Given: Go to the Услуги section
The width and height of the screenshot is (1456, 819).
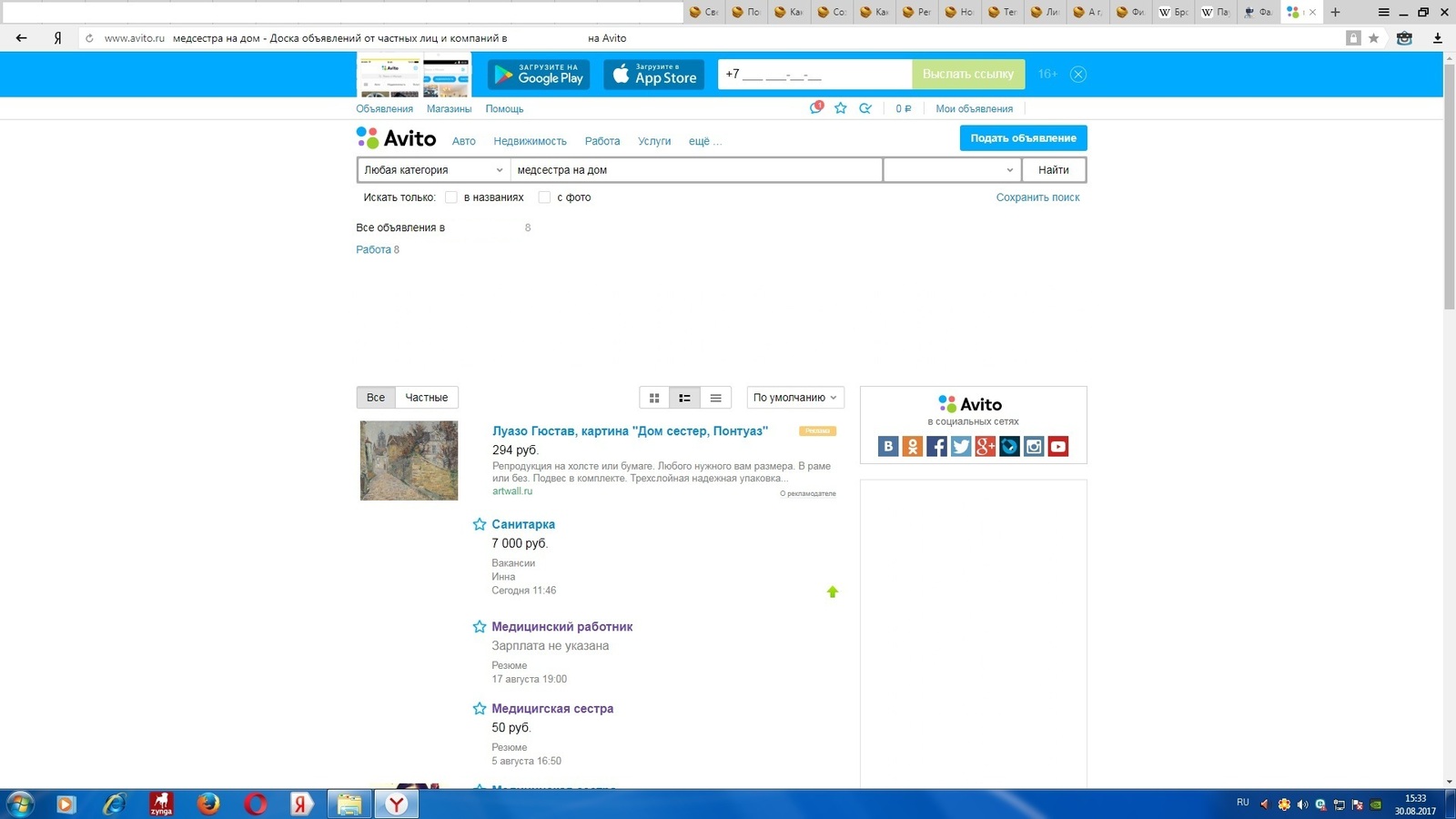Looking at the screenshot, I should [653, 141].
